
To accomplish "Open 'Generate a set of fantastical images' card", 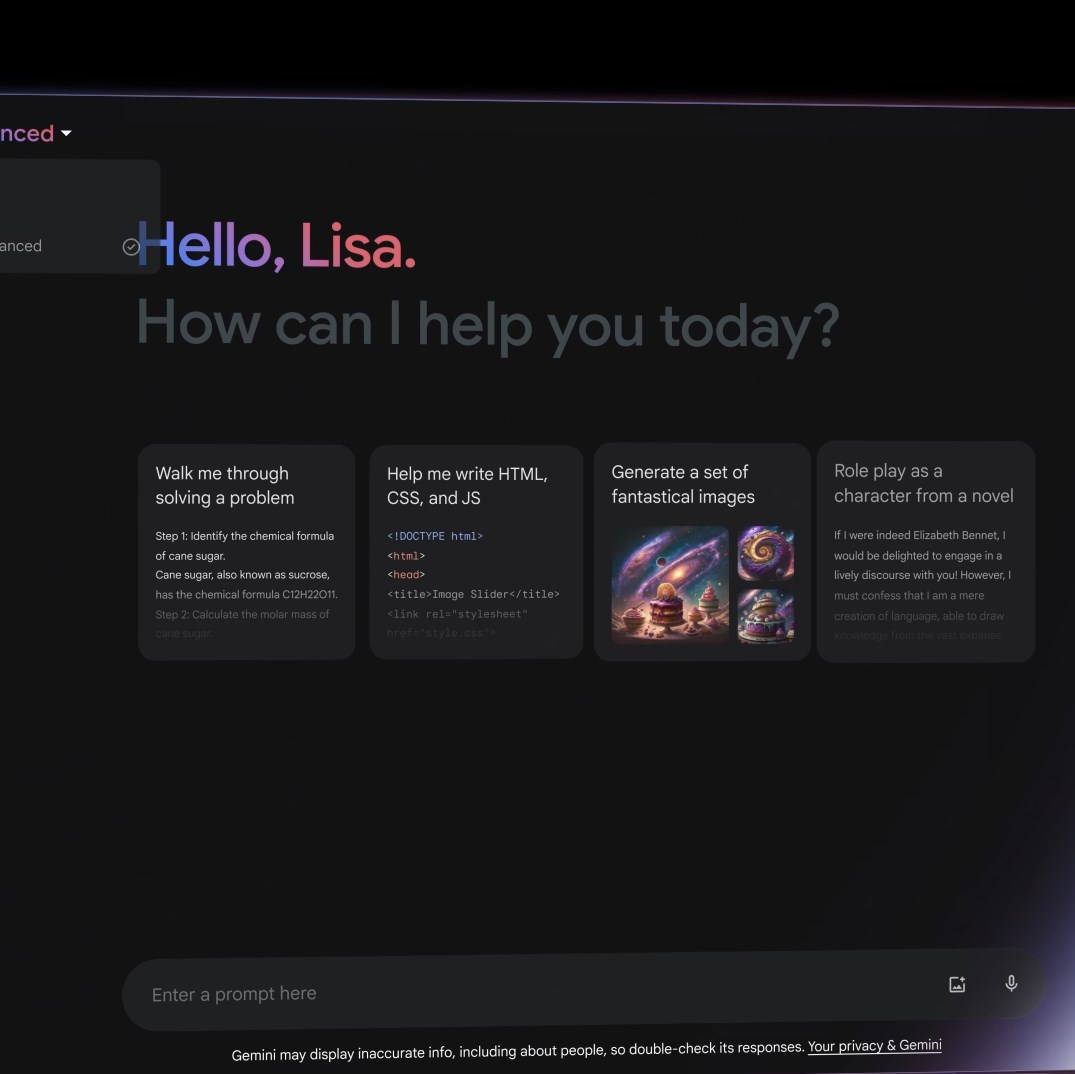I will coord(702,552).
